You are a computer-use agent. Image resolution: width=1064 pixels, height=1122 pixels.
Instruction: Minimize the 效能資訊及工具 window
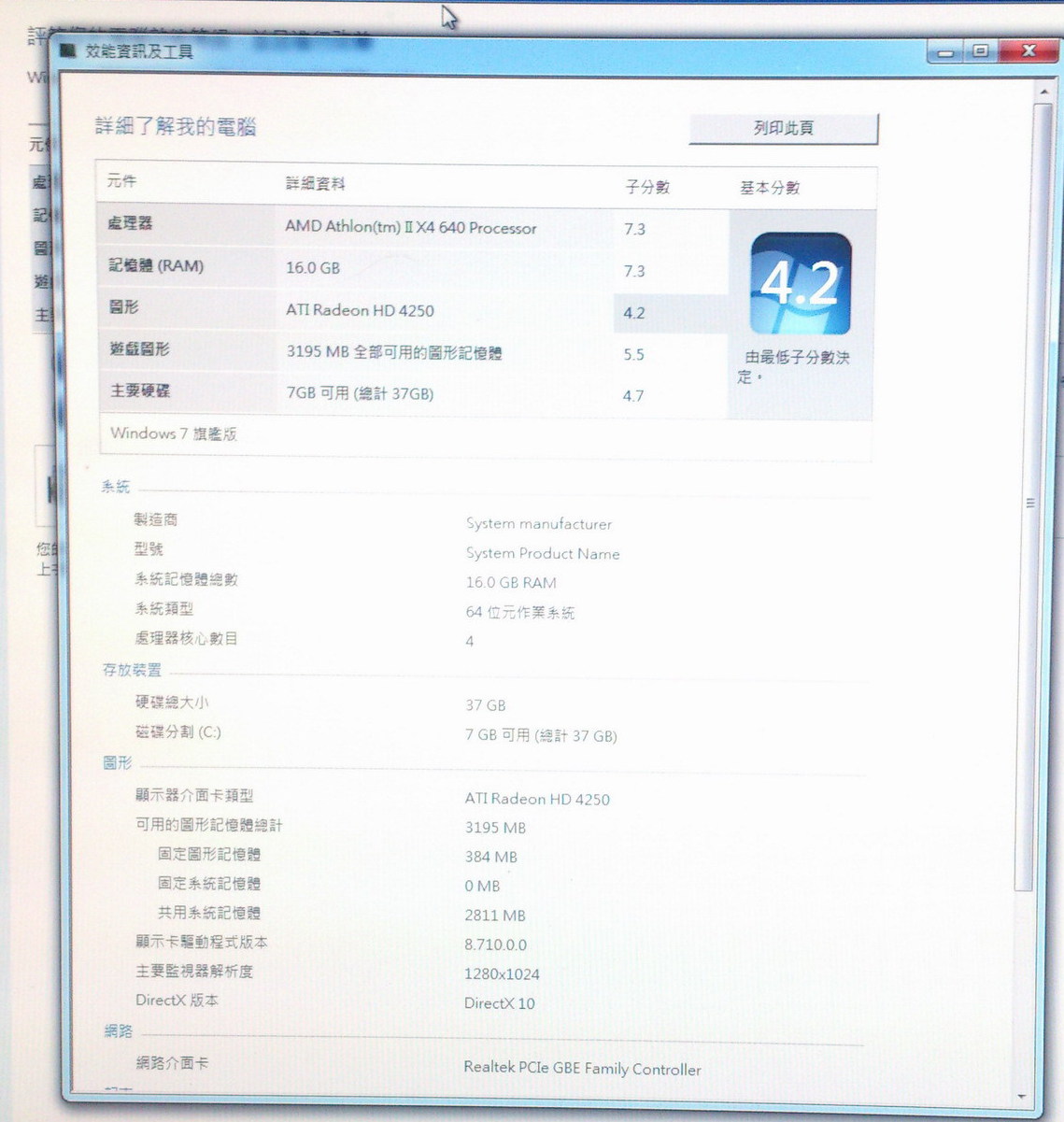945,52
